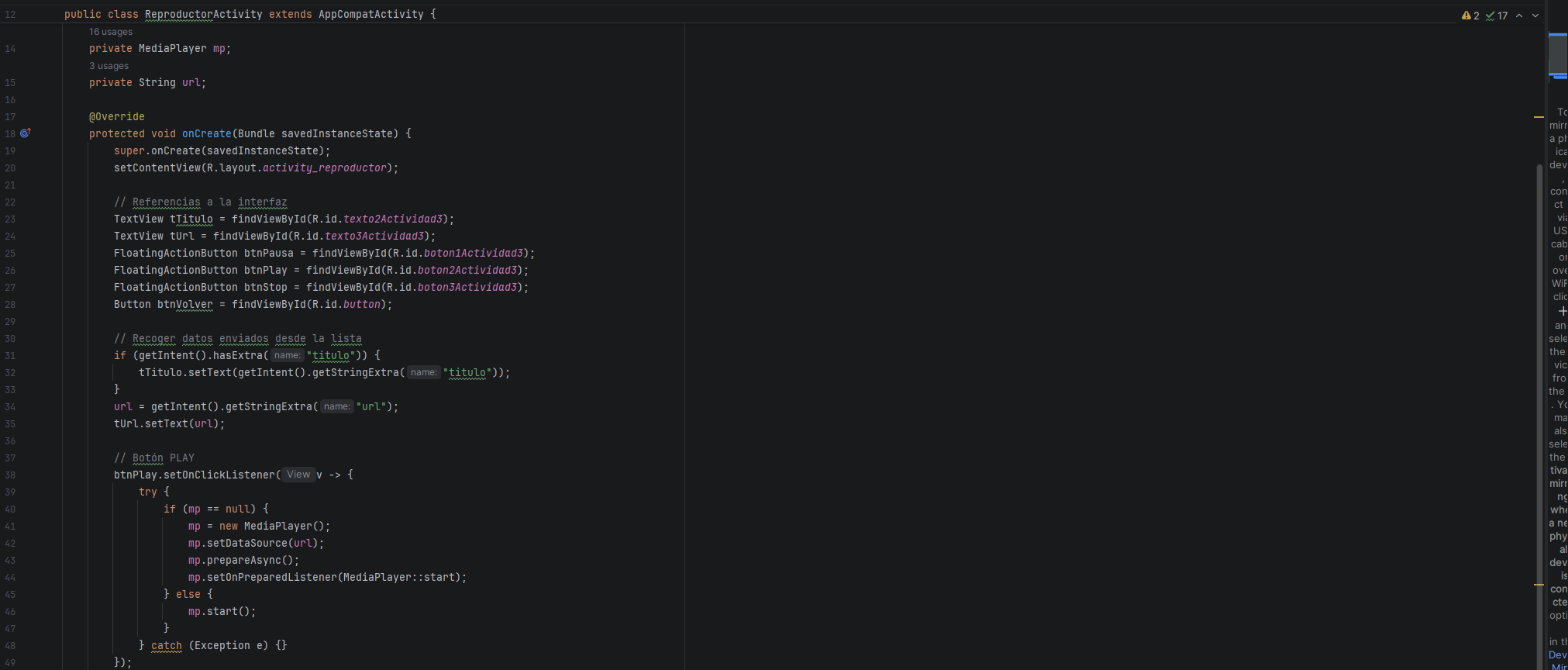Click line number 38 in the gutter
The image size is (1568, 670).
click(x=10, y=475)
